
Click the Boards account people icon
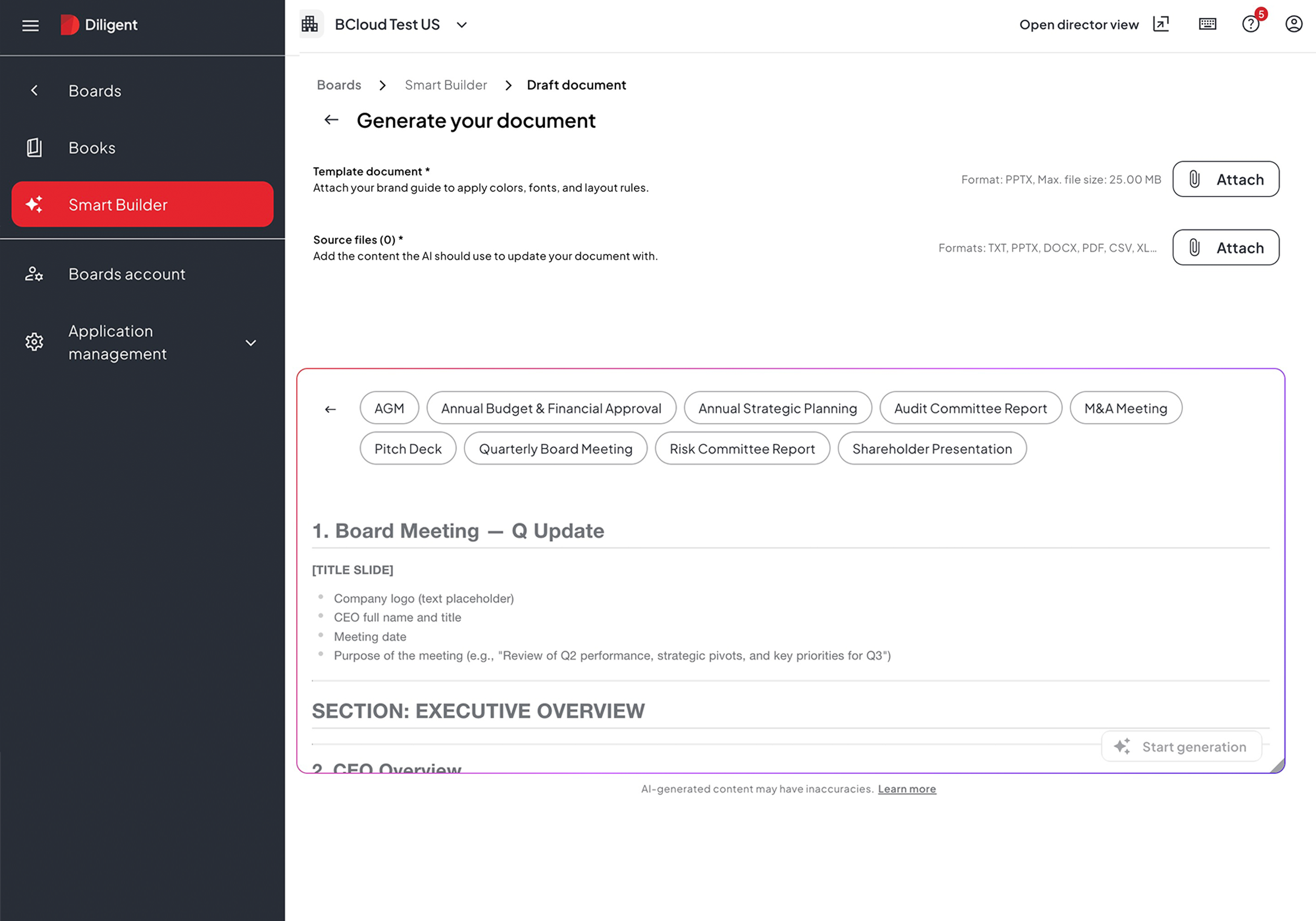click(x=34, y=274)
